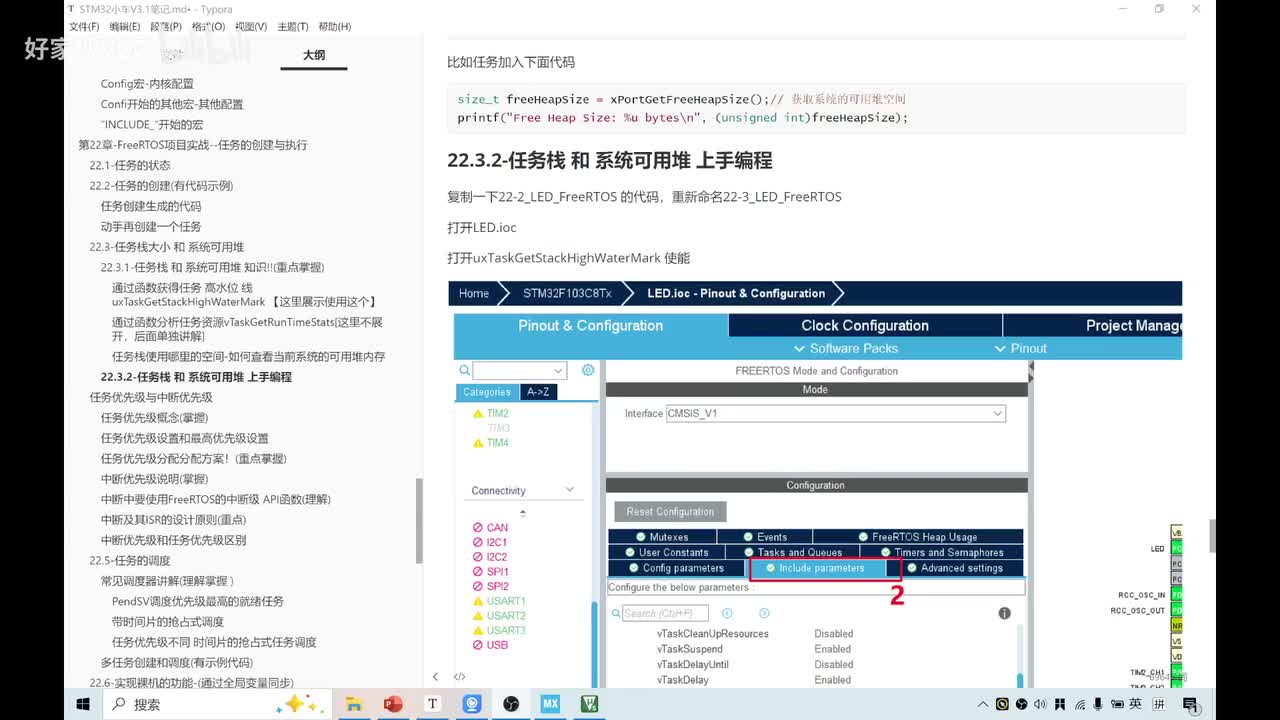Select the 大纲 outline sidebar tab
The width and height of the screenshot is (1280, 720).
coord(314,56)
